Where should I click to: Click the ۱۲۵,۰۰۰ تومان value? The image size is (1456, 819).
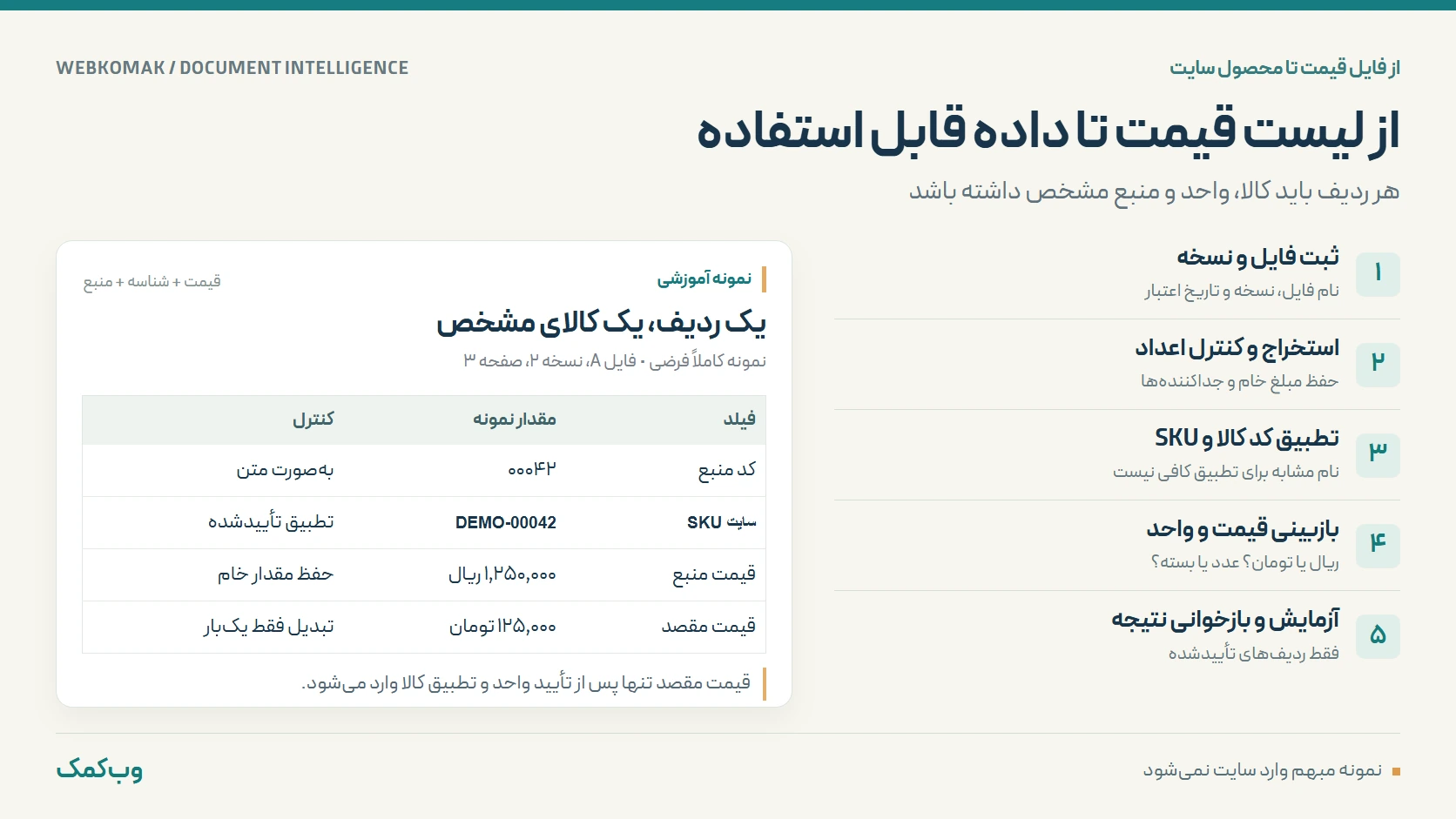[502, 627]
